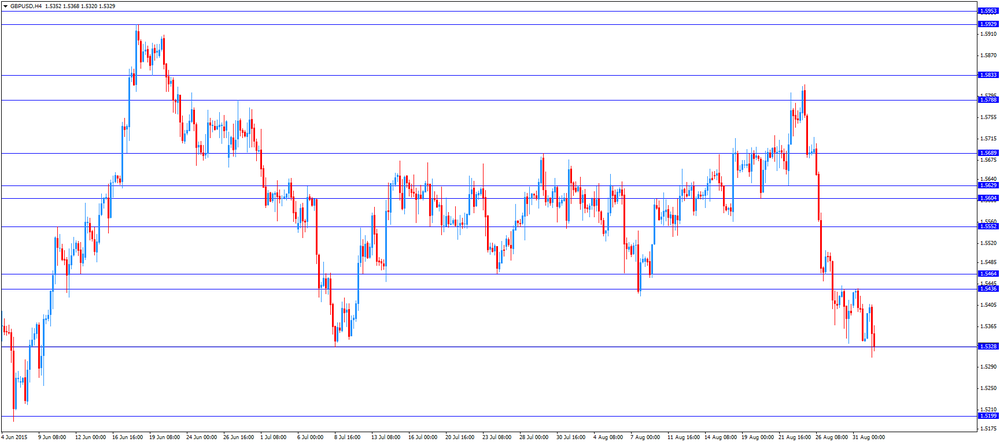Screen dimensions: 1000x442
Task: Click the 1.5788 price level label
Action: click(987, 99)
